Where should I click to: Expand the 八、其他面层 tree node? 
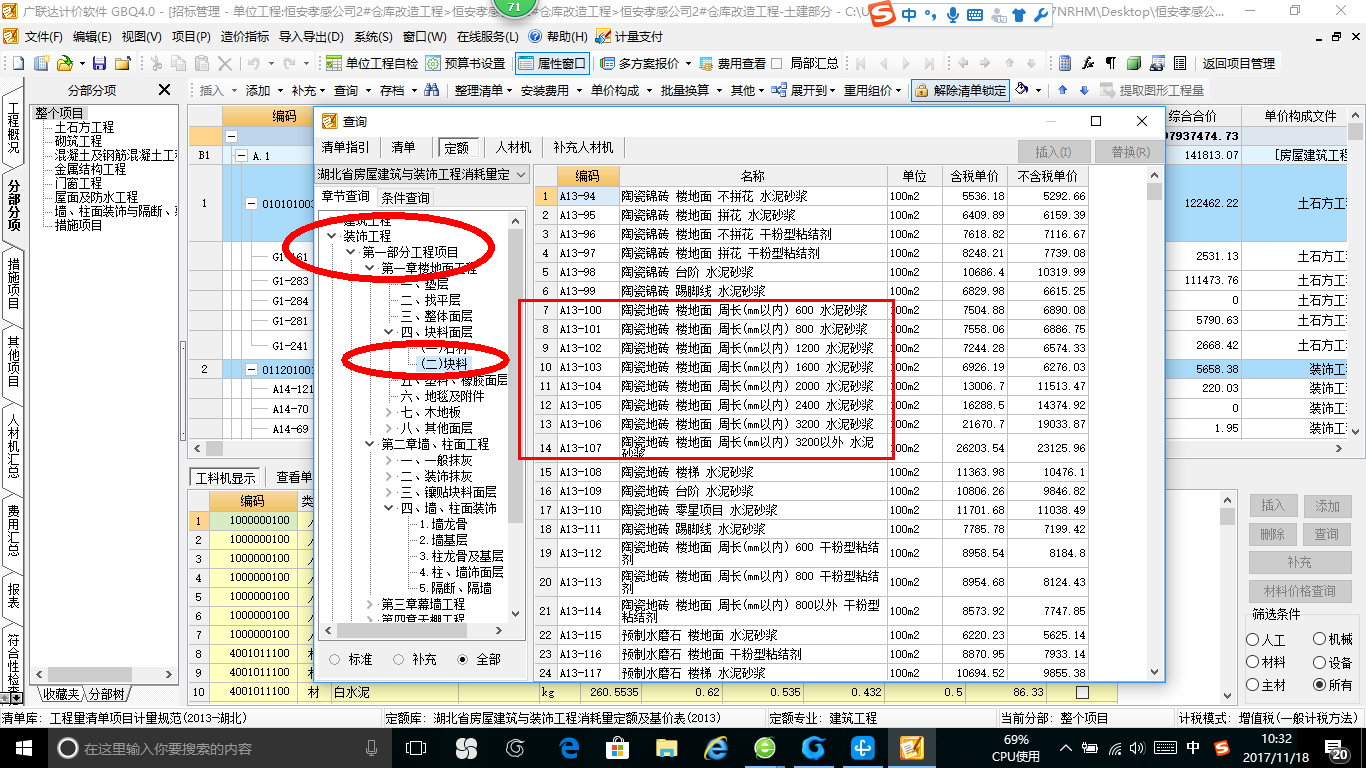coord(389,428)
